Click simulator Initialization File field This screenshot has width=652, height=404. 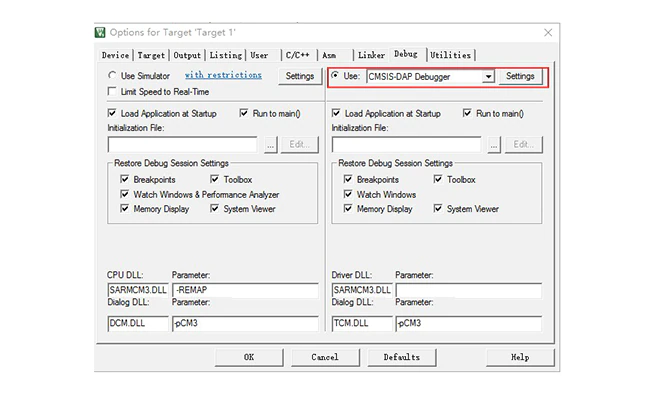click(x=182, y=145)
